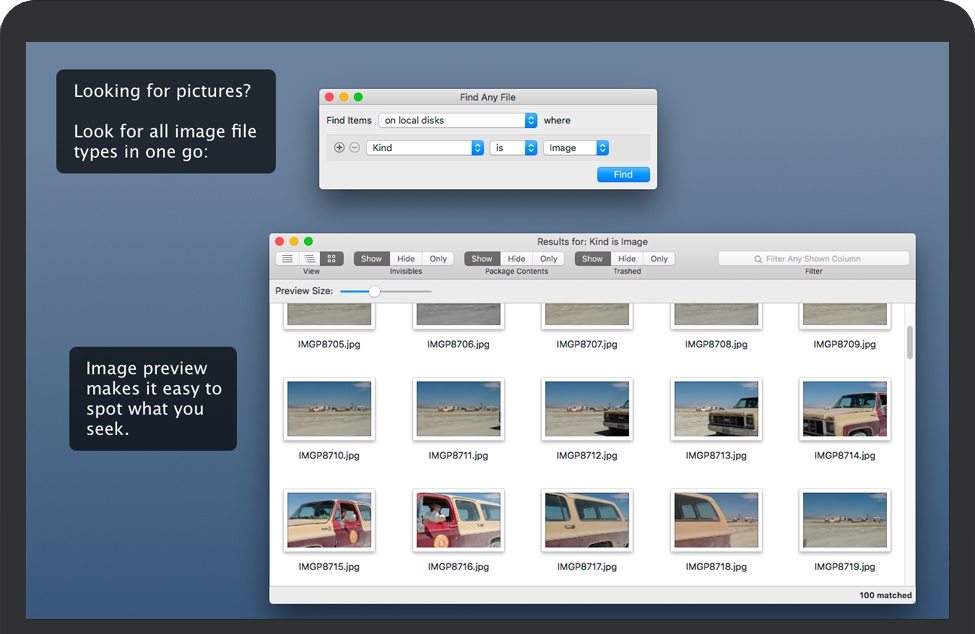Switch results to flat list view
This screenshot has height=634, width=975.
[x=287, y=259]
